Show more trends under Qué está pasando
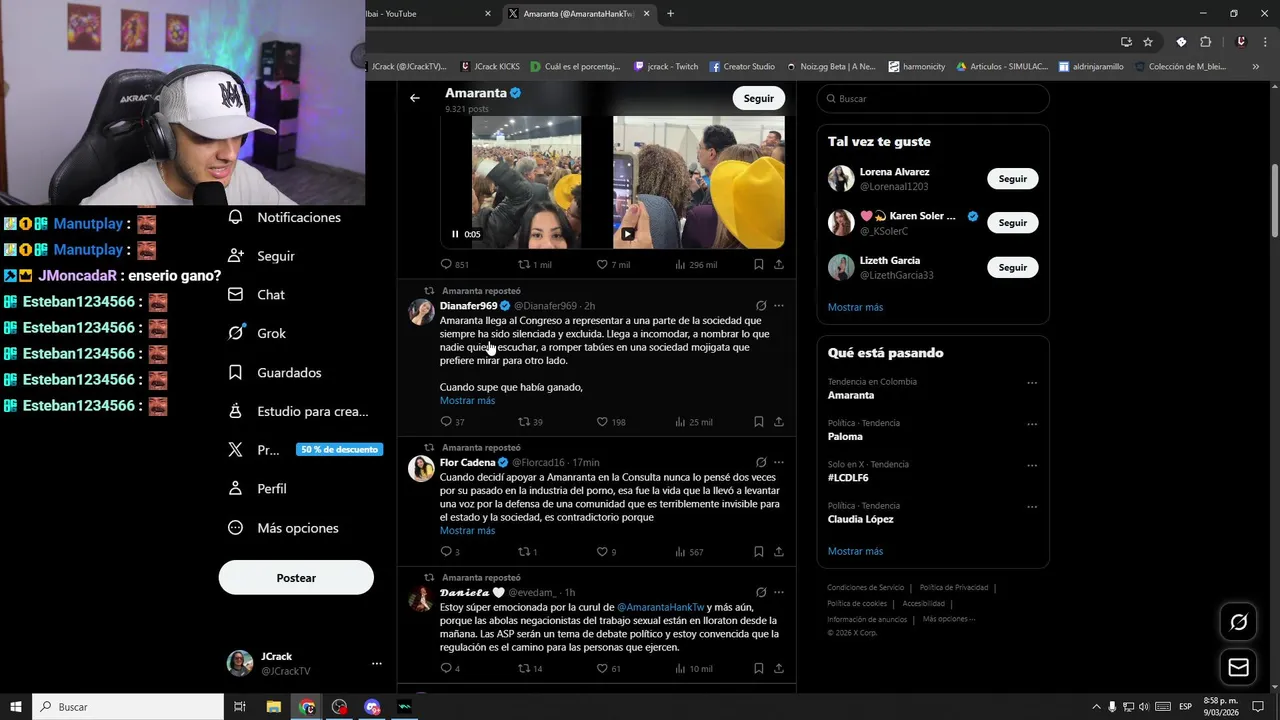The height and width of the screenshot is (720, 1280). [855, 551]
